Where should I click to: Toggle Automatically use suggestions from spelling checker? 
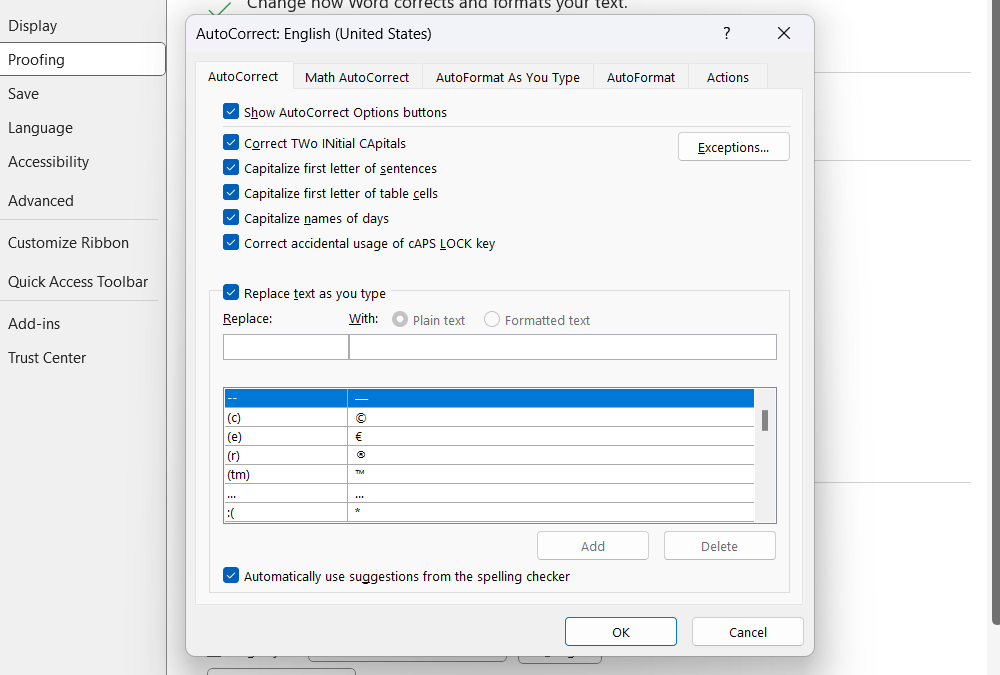[x=231, y=575]
